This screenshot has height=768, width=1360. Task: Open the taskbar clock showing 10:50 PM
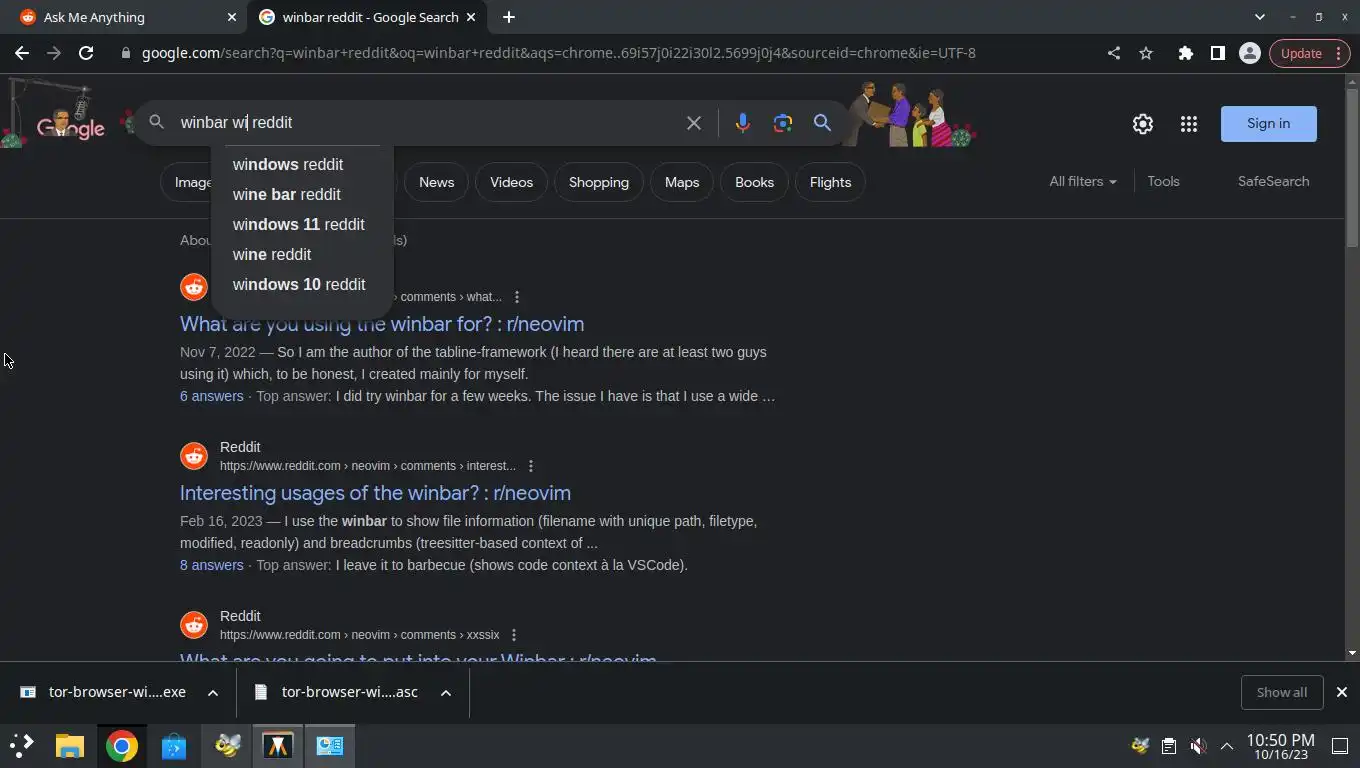click(x=1280, y=746)
